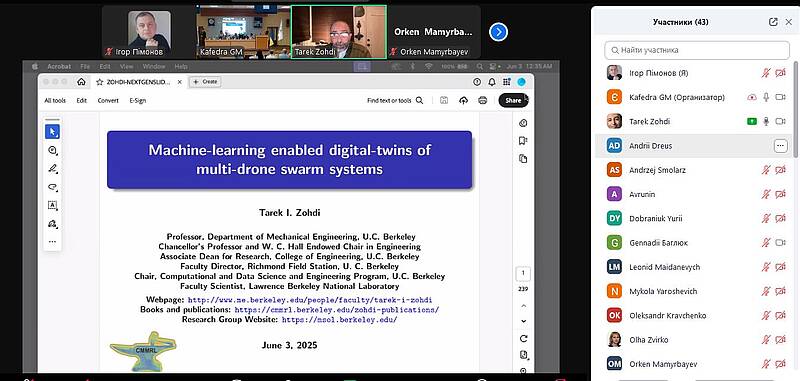
Task: Open the E-Sign menu
Action: [x=138, y=100]
